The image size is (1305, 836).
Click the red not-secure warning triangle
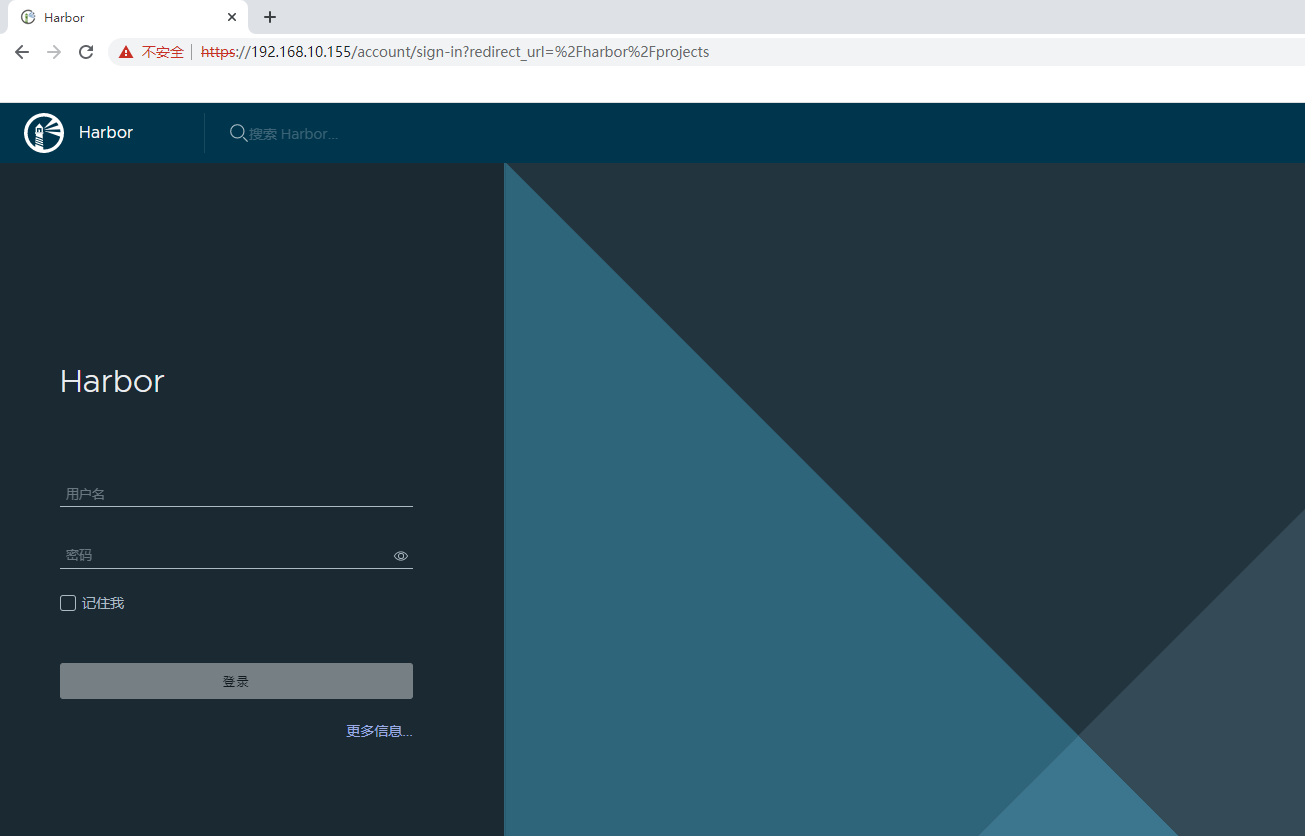pyautogui.click(x=126, y=52)
